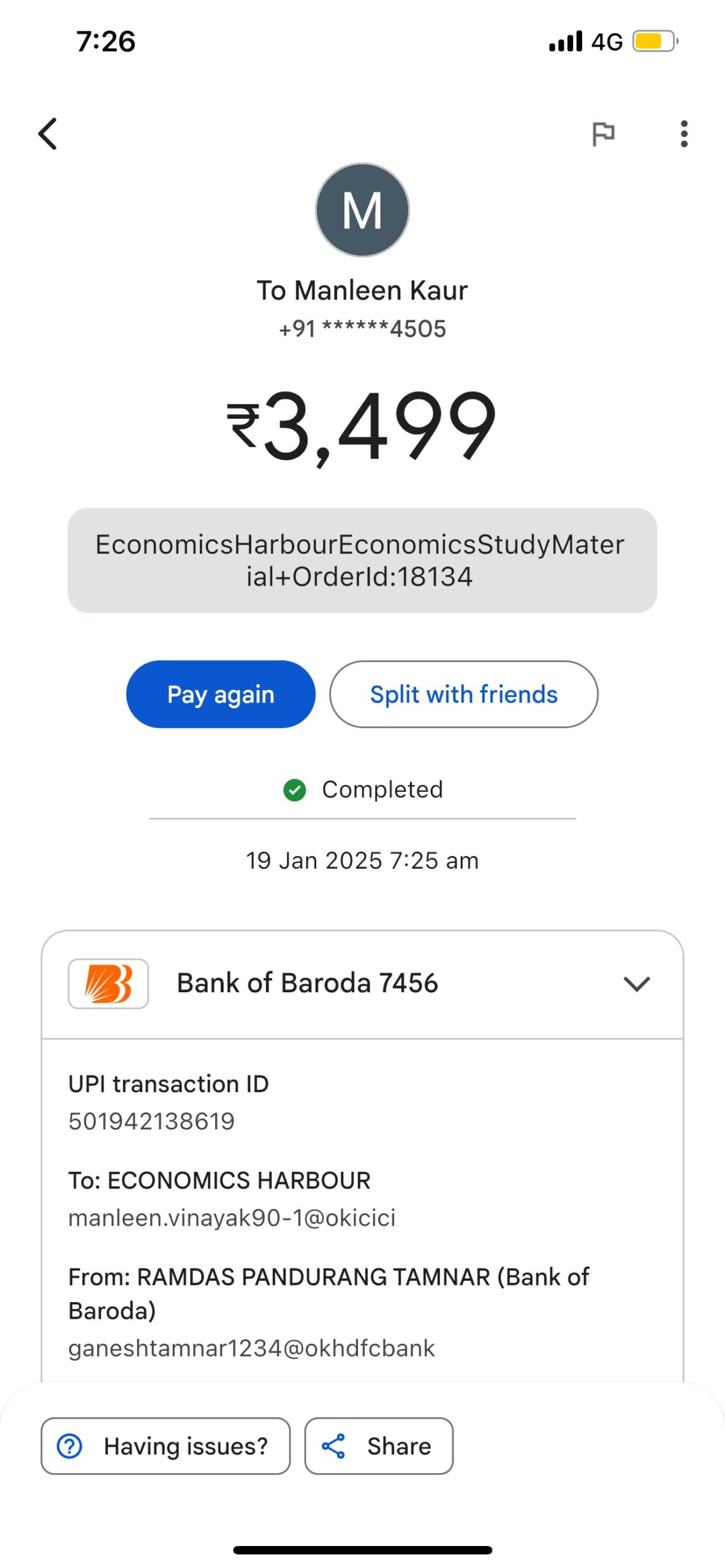Tap the Manleen Kaur avatar circle
The height and width of the screenshot is (1568, 725).
pos(362,209)
